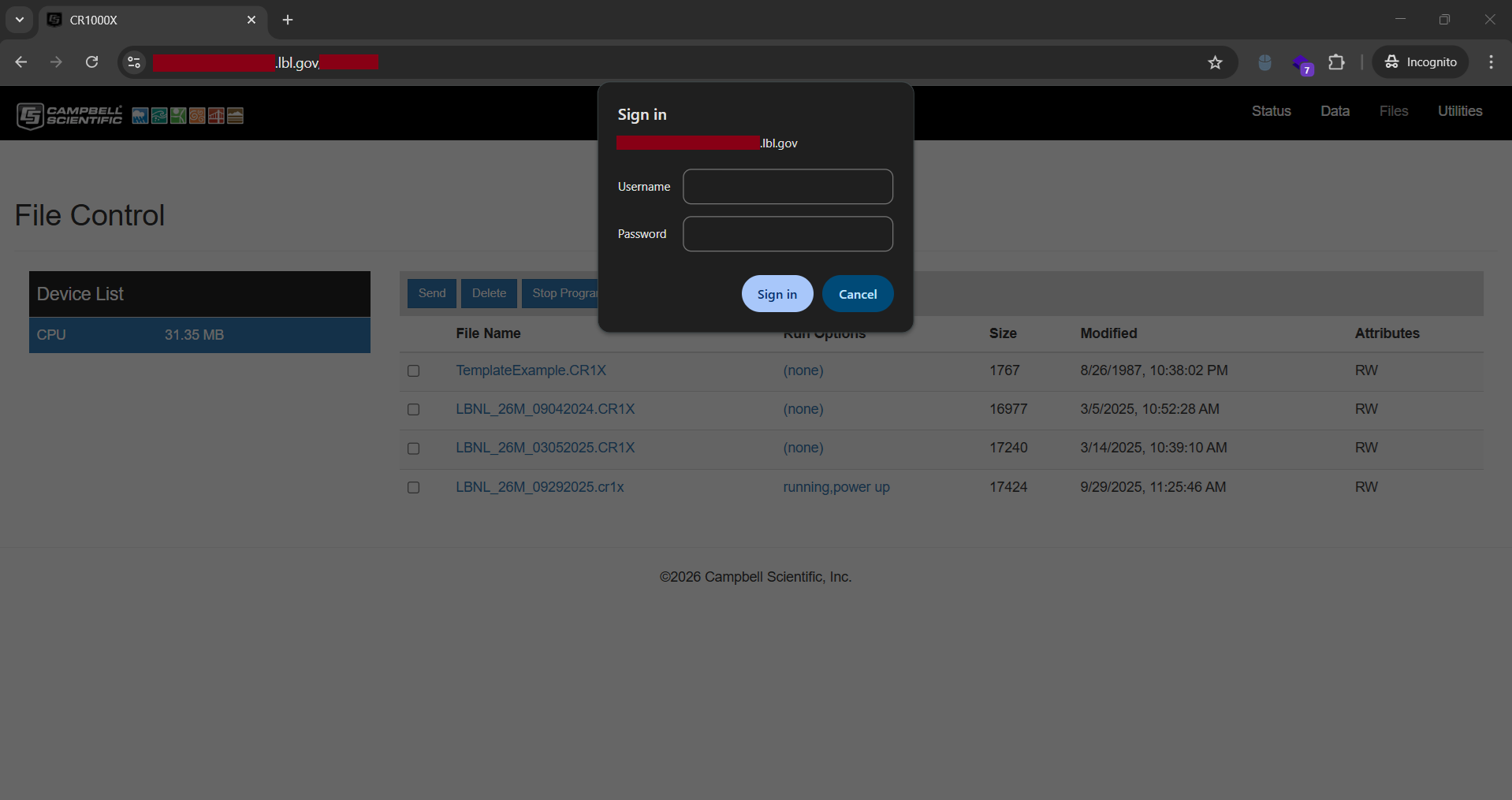Open the site information controls icon
This screenshot has width=1512, height=800.
point(133,62)
